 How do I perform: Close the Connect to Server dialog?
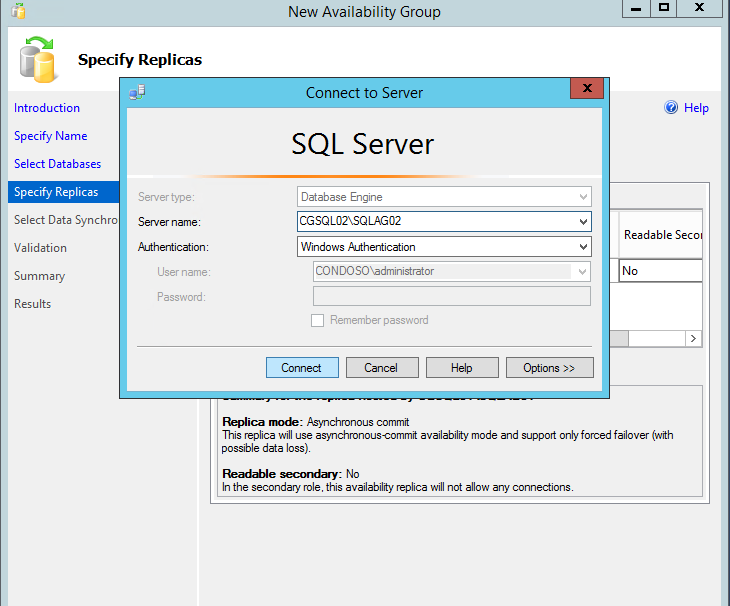[587, 88]
